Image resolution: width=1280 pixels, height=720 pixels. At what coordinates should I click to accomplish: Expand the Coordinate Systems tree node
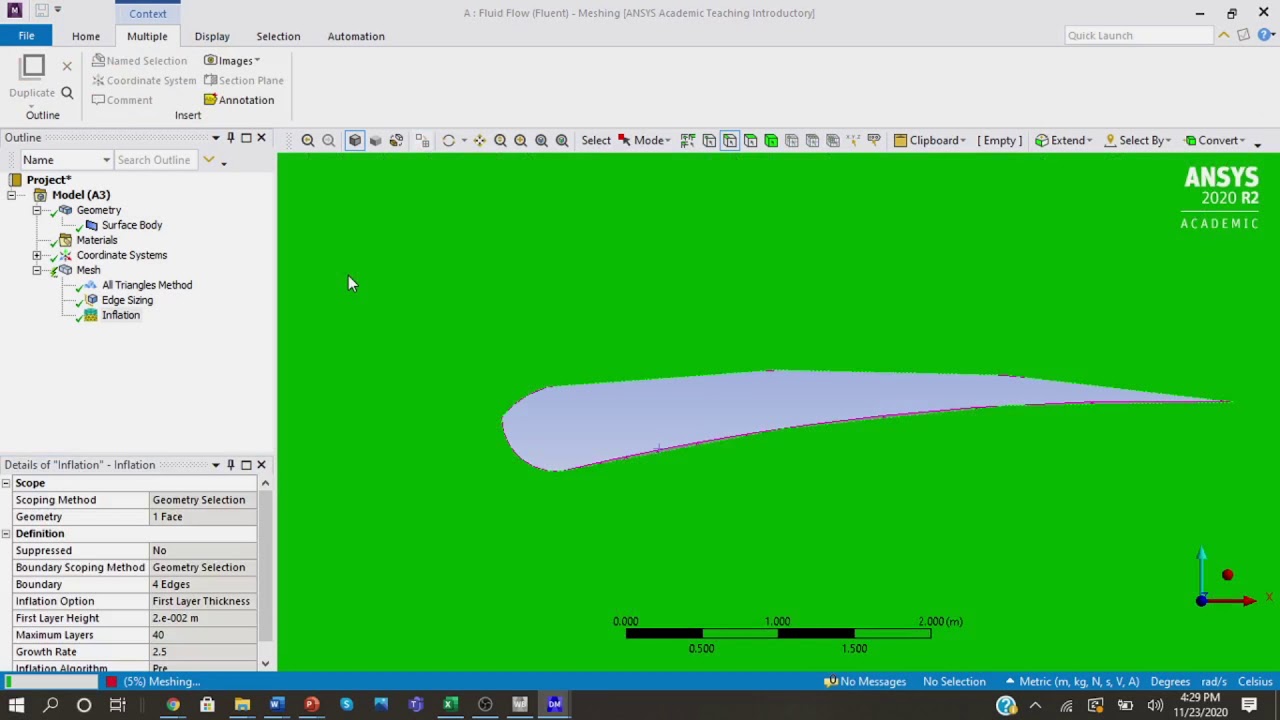37,255
